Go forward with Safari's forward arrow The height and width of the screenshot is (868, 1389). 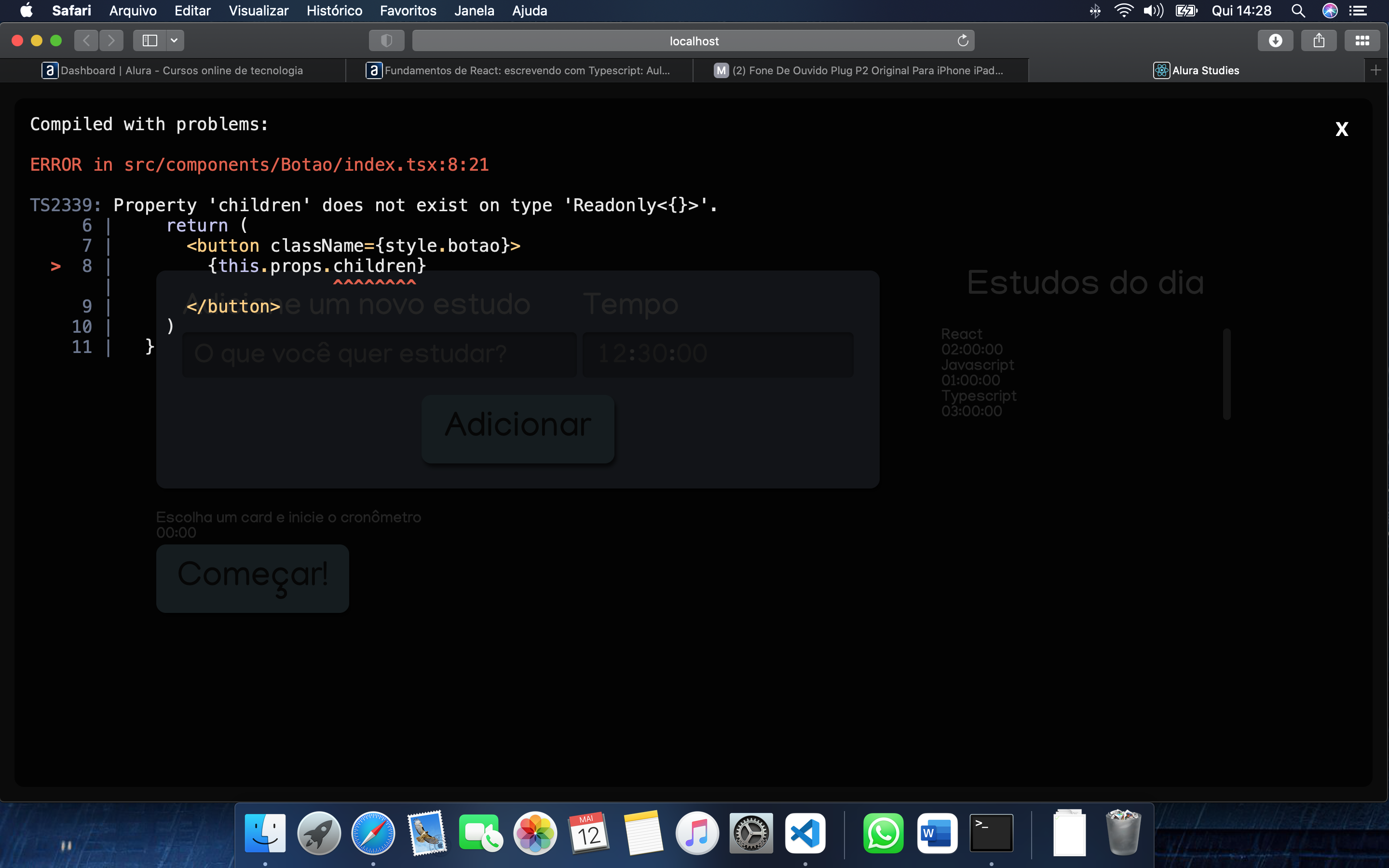[x=111, y=40]
